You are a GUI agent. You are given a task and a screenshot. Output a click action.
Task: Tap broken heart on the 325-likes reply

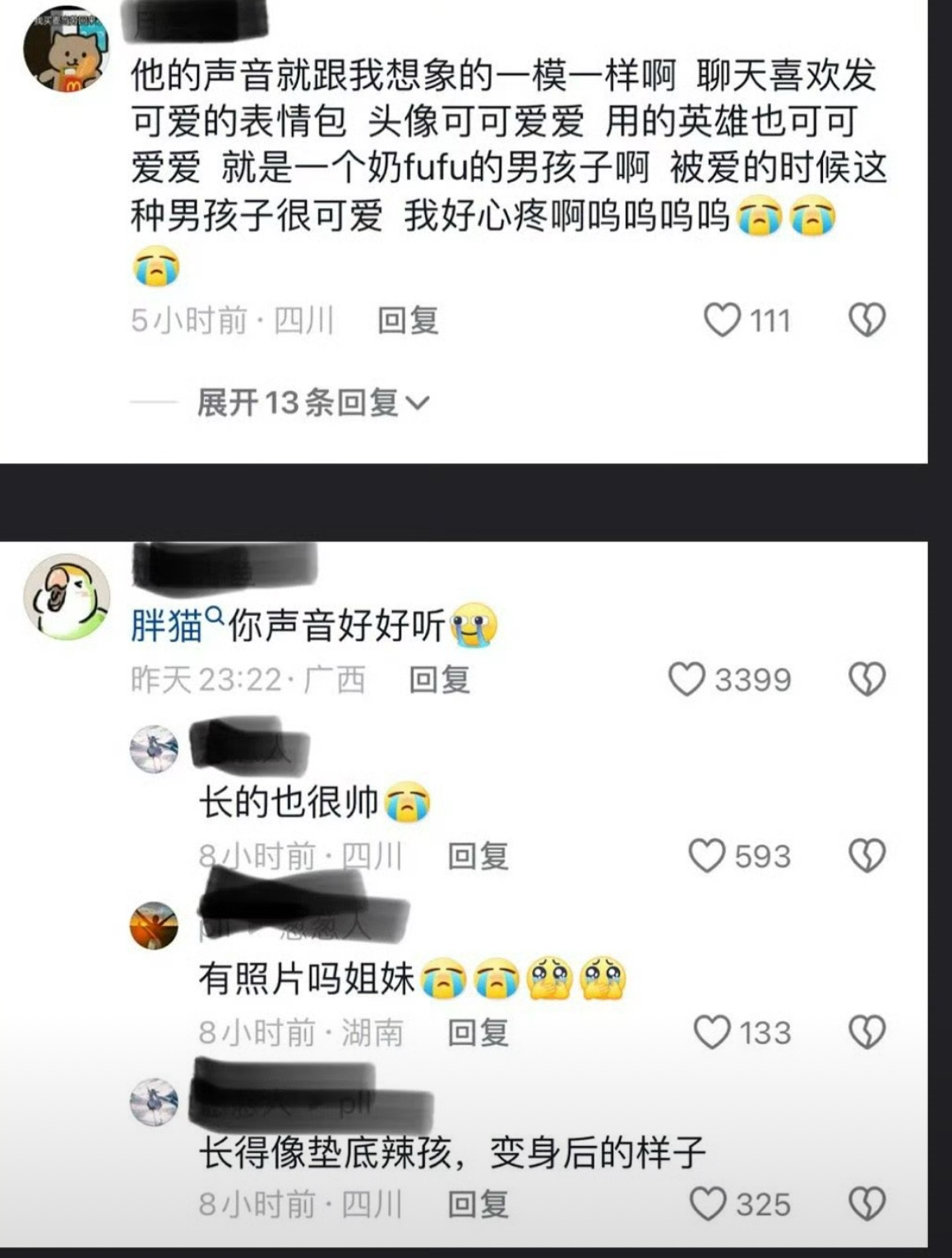pyautogui.click(x=867, y=1204)
